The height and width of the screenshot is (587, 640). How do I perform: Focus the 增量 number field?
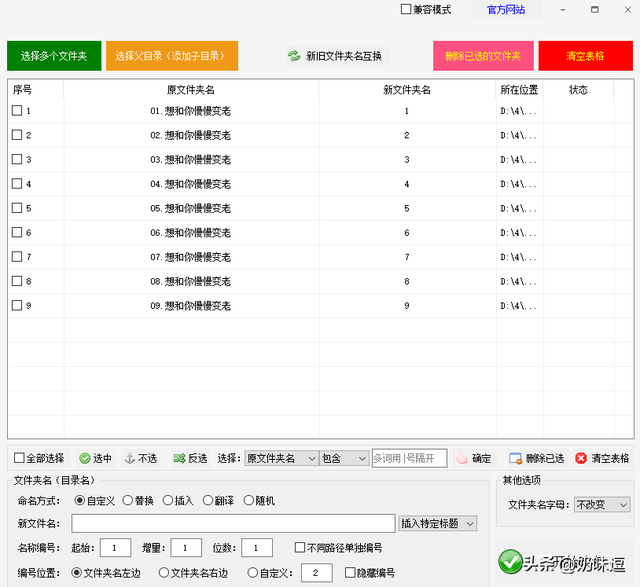click(186, 548)
